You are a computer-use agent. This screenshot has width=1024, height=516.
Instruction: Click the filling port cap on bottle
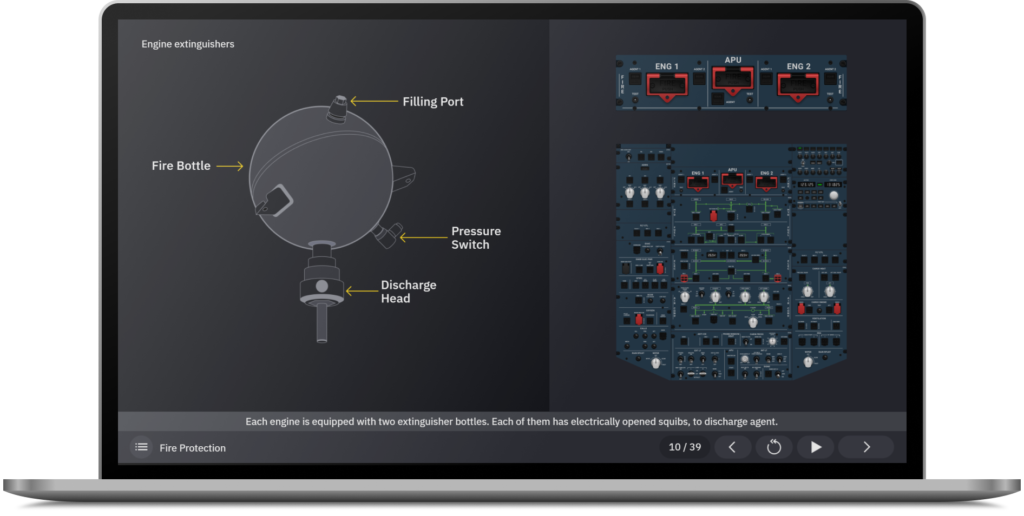coord(337,108)
